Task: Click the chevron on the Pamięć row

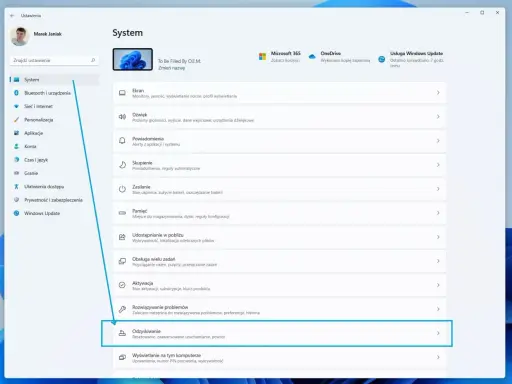Action: (438, 213)
